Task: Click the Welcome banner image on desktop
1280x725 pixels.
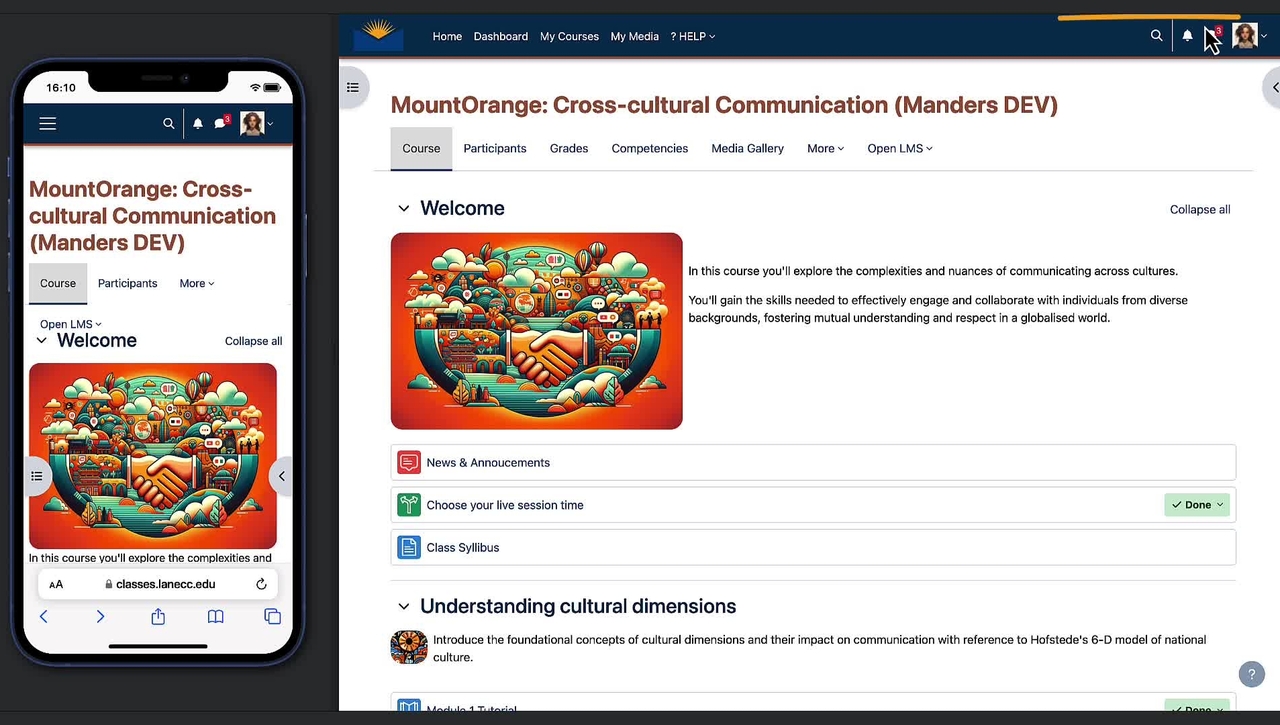Action: (537, 331)
